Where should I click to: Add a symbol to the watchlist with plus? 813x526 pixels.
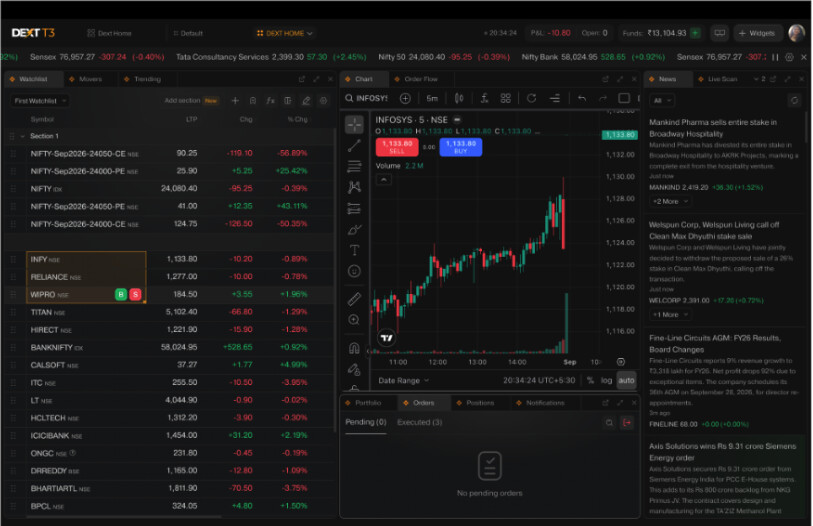click(235, 101)
